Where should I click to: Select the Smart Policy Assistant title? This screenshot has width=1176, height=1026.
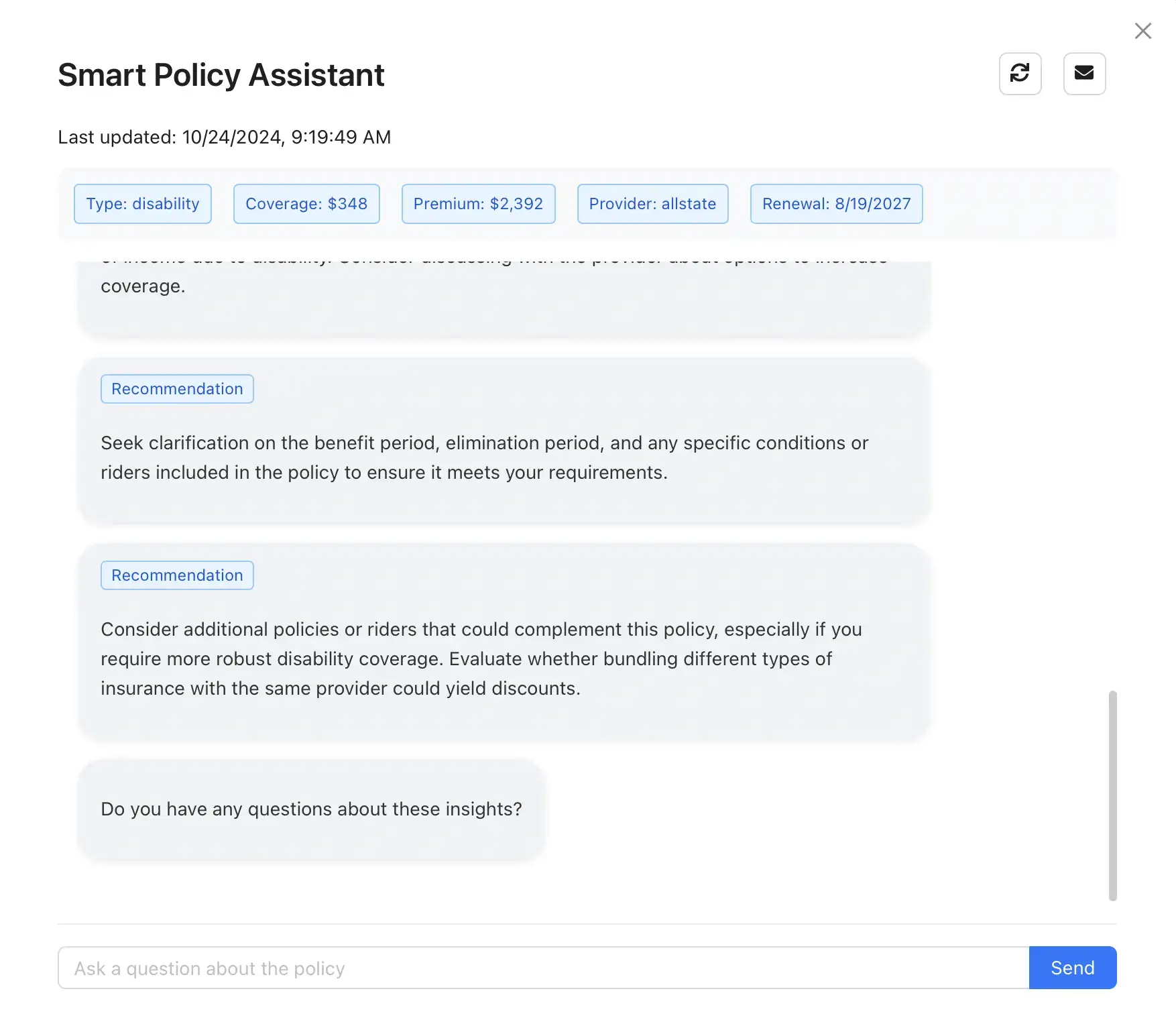221,74
